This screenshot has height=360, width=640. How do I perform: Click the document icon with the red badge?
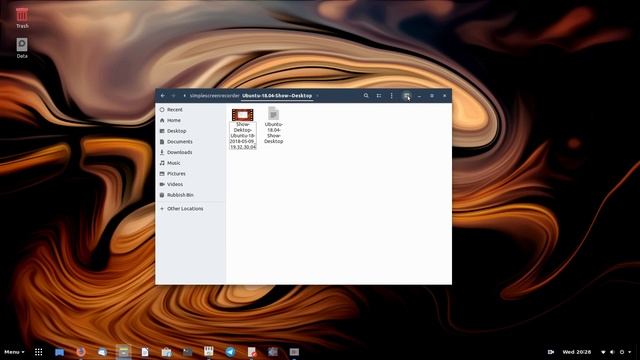click(252, 352)
